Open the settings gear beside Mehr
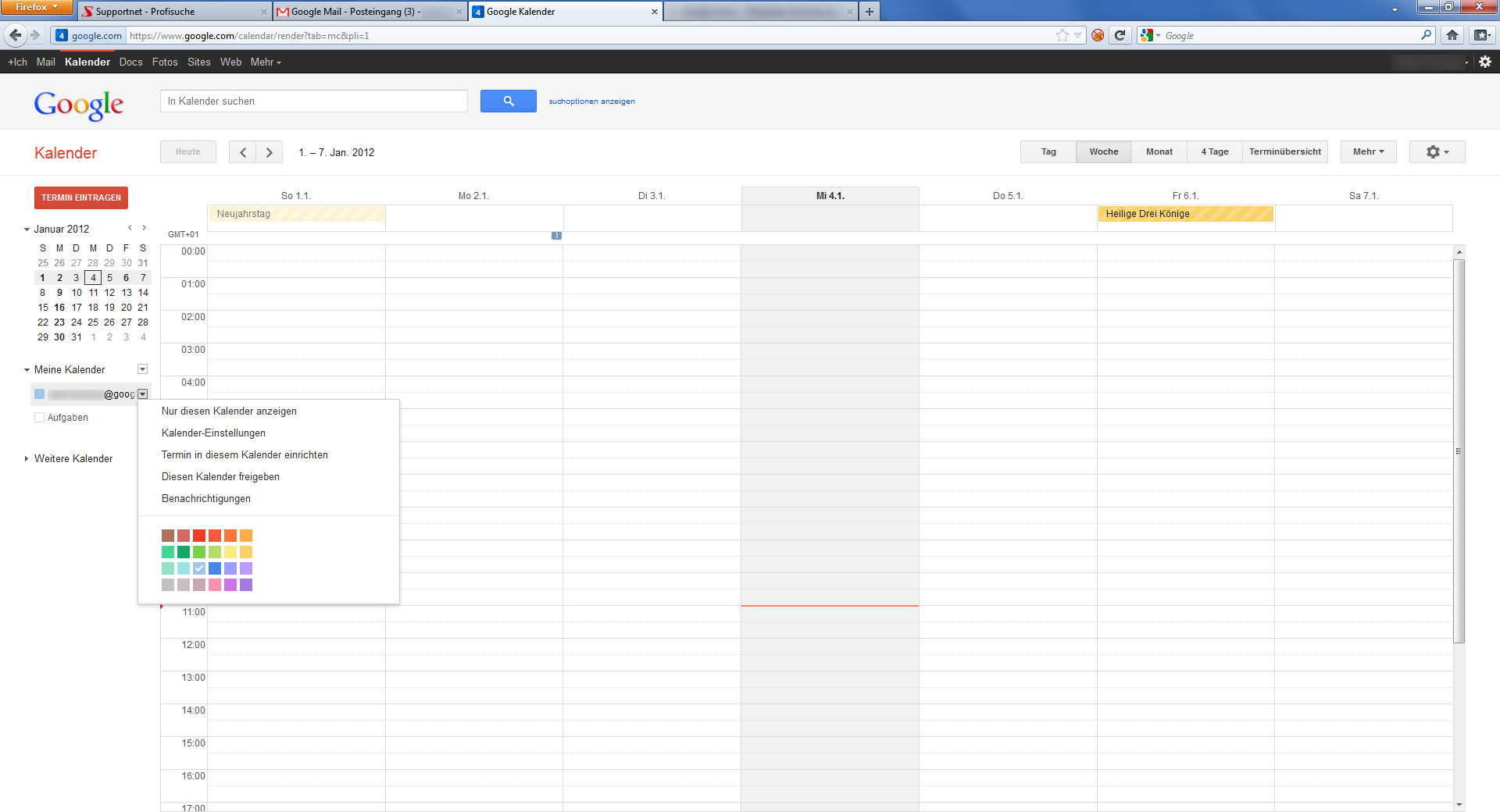Viewport: 1500px width, 812px height. [1436, 151]
